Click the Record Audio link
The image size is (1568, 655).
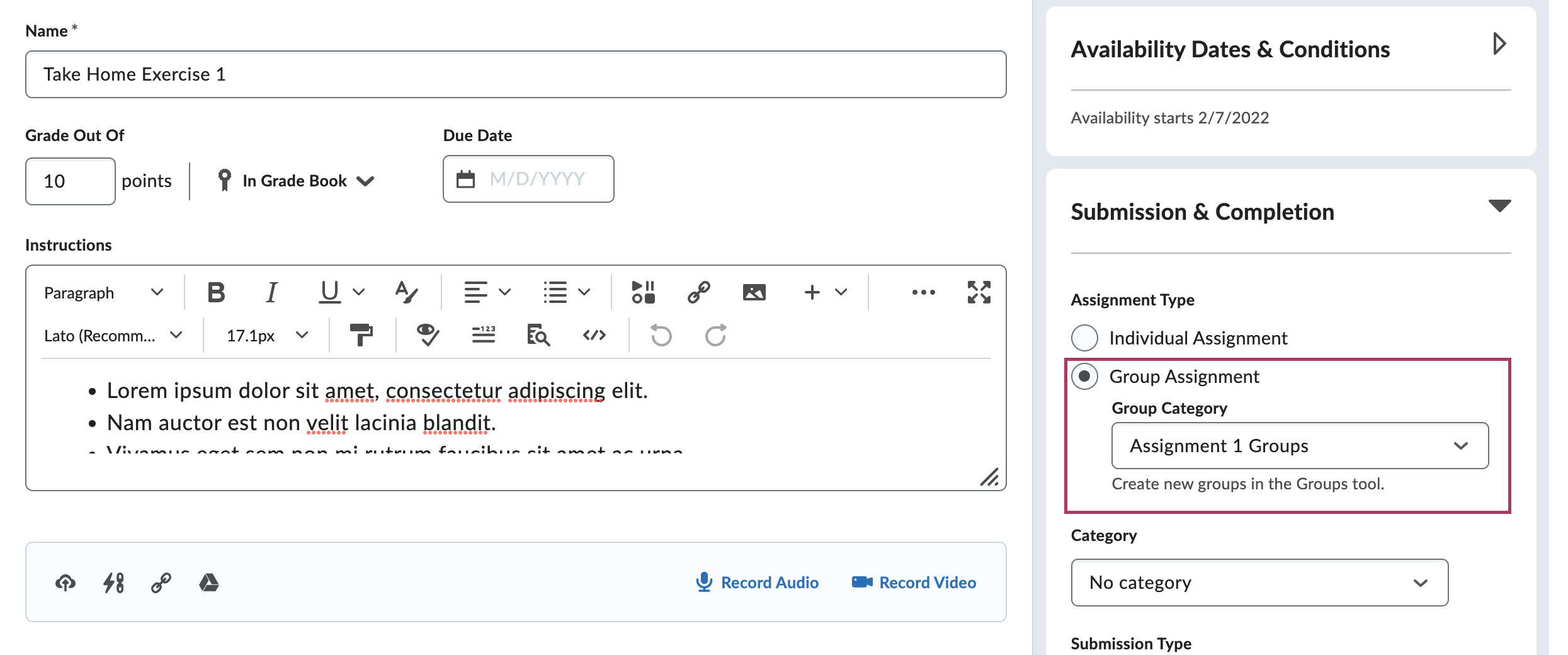point(758,583)
